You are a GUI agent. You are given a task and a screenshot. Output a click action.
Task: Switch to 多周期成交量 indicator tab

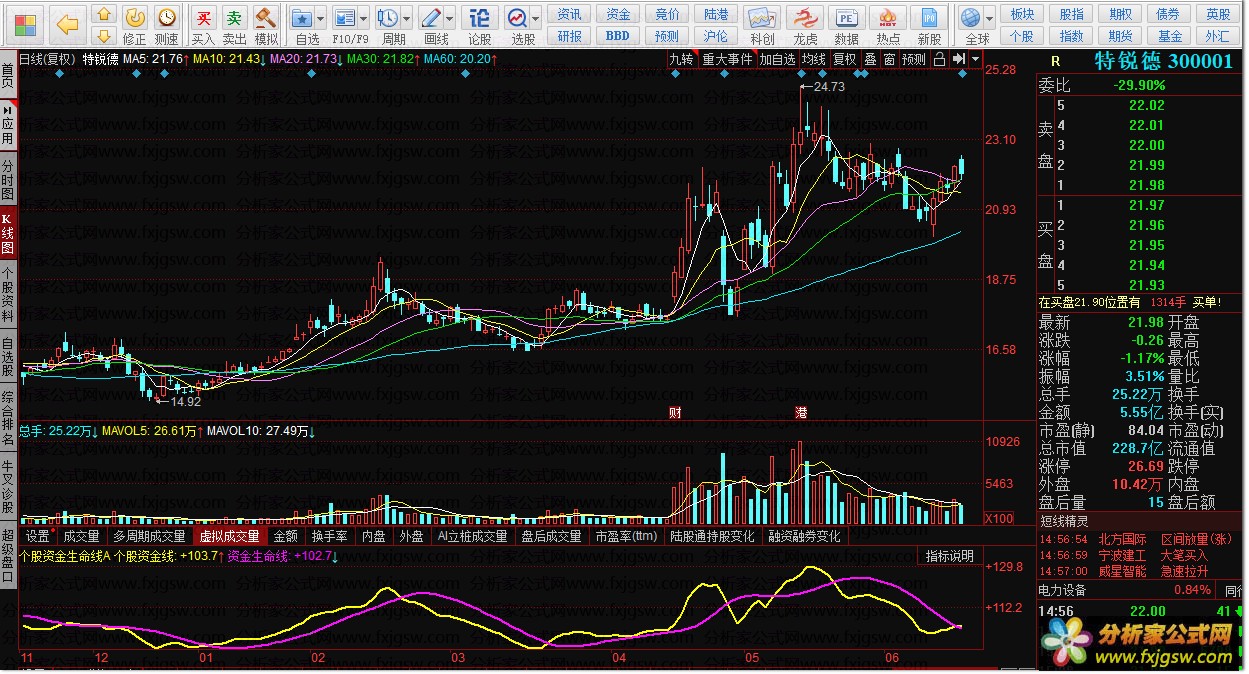[x=149, y=536]
